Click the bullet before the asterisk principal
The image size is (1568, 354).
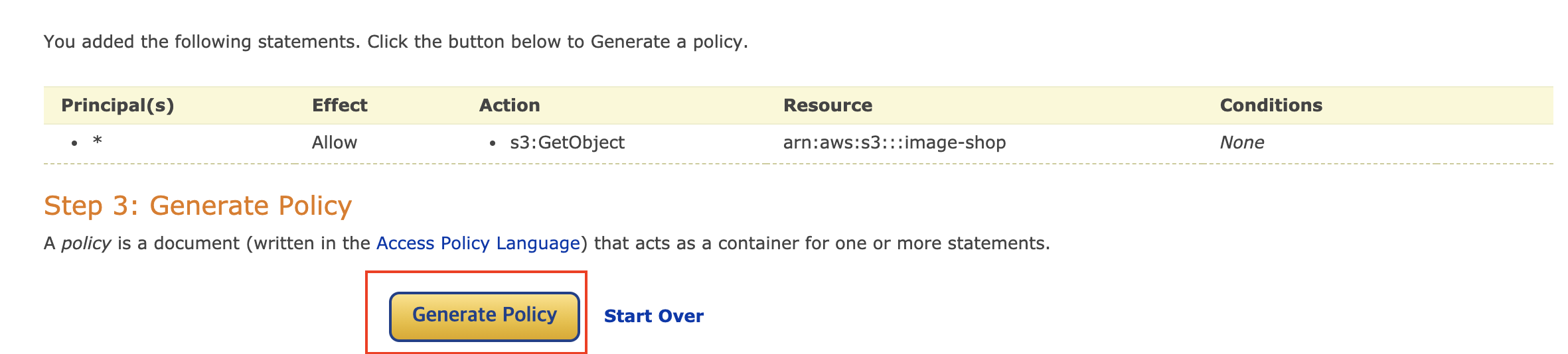(x=75, y=143)
